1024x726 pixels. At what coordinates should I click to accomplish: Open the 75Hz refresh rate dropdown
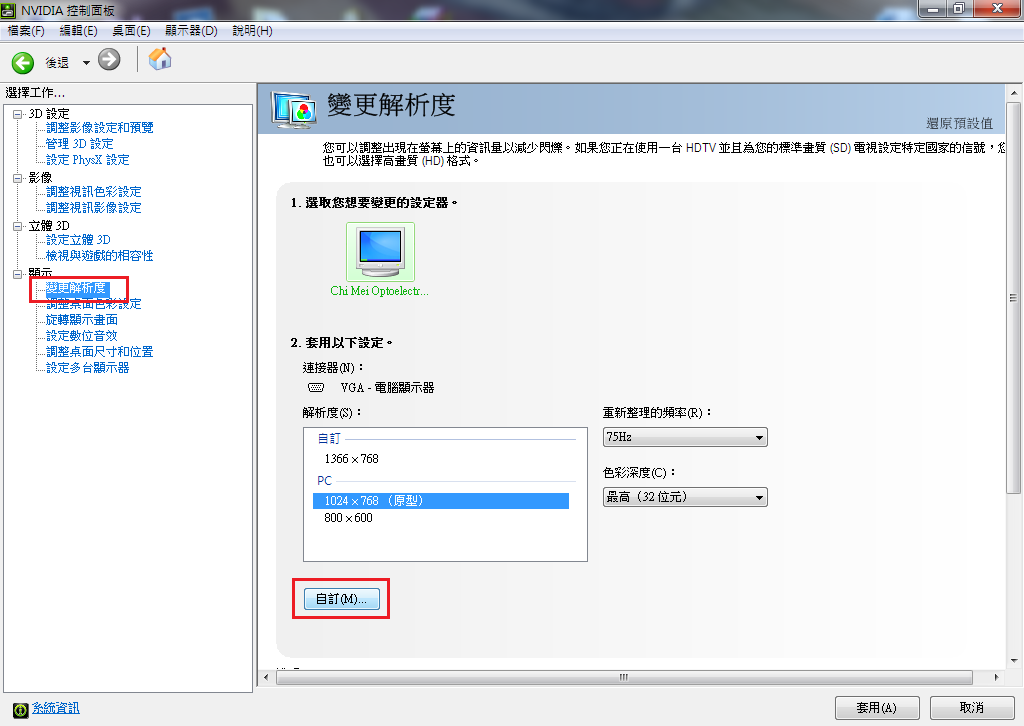[685, 437]
